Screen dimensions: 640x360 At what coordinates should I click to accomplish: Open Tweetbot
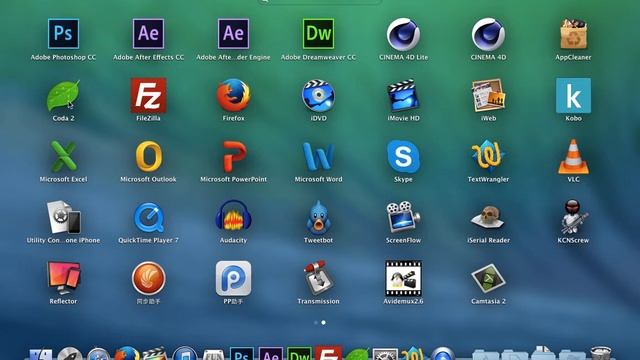click(x=318, y=217)
